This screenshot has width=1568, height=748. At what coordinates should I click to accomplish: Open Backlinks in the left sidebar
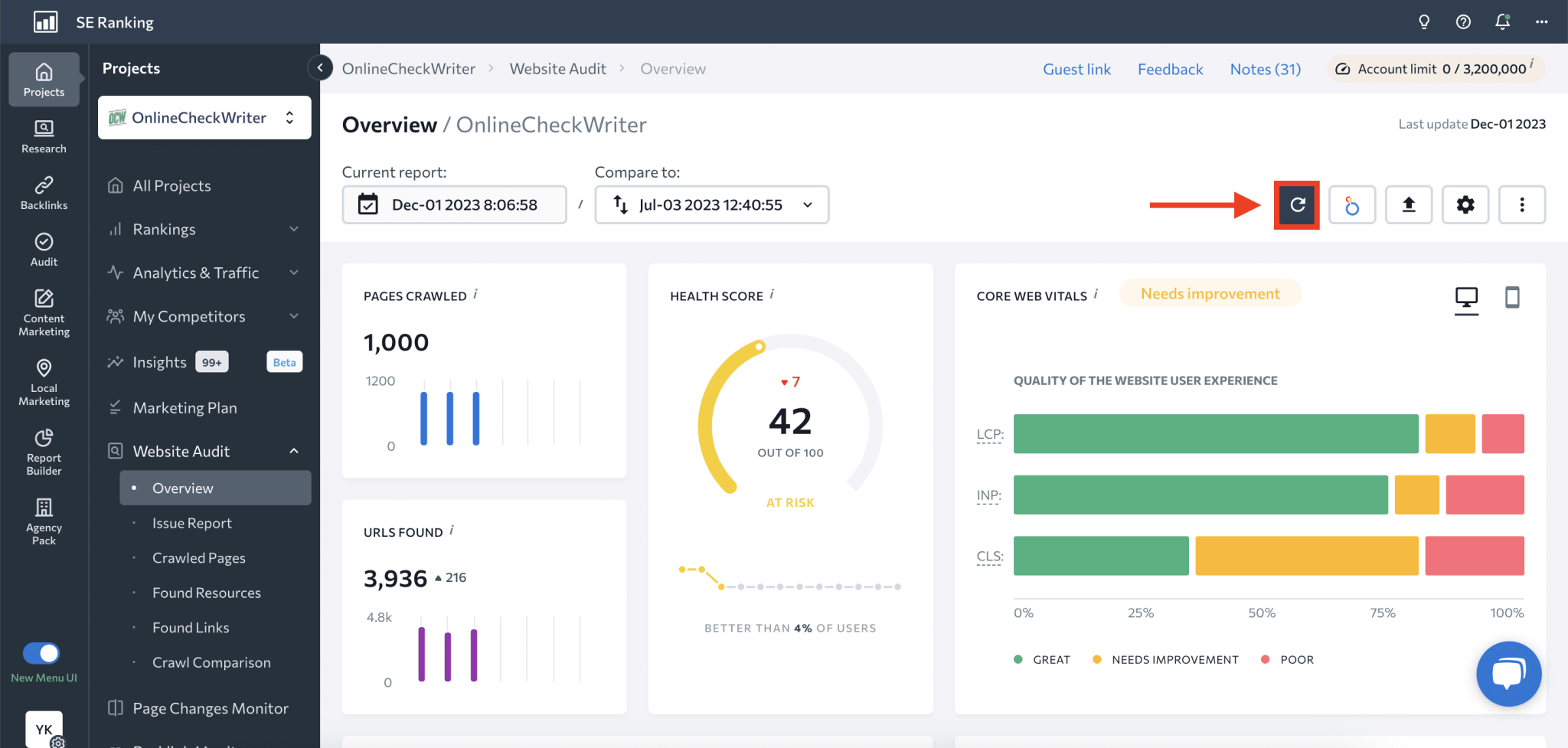click(44, 193)
